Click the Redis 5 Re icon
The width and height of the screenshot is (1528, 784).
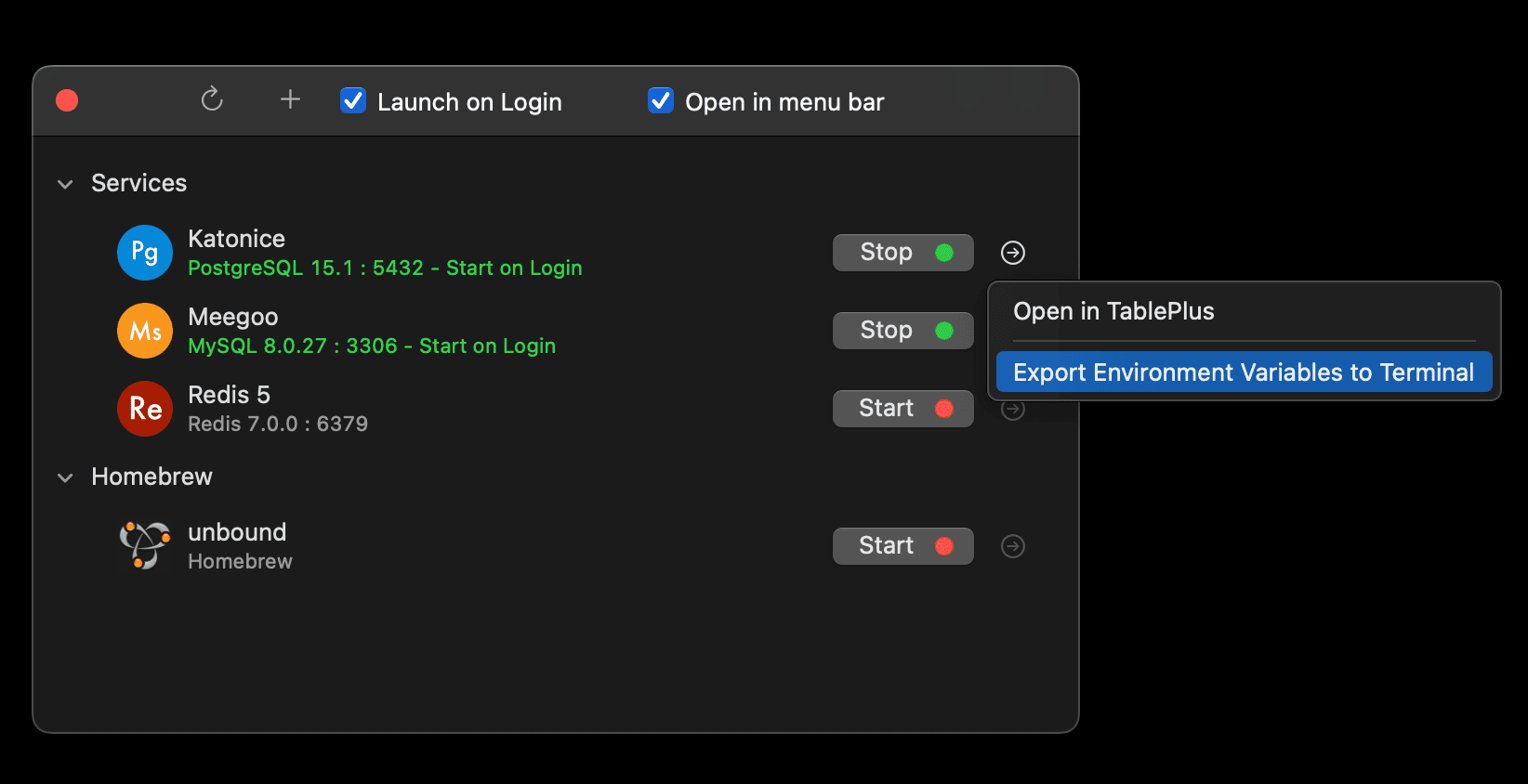tap(145, 409)
